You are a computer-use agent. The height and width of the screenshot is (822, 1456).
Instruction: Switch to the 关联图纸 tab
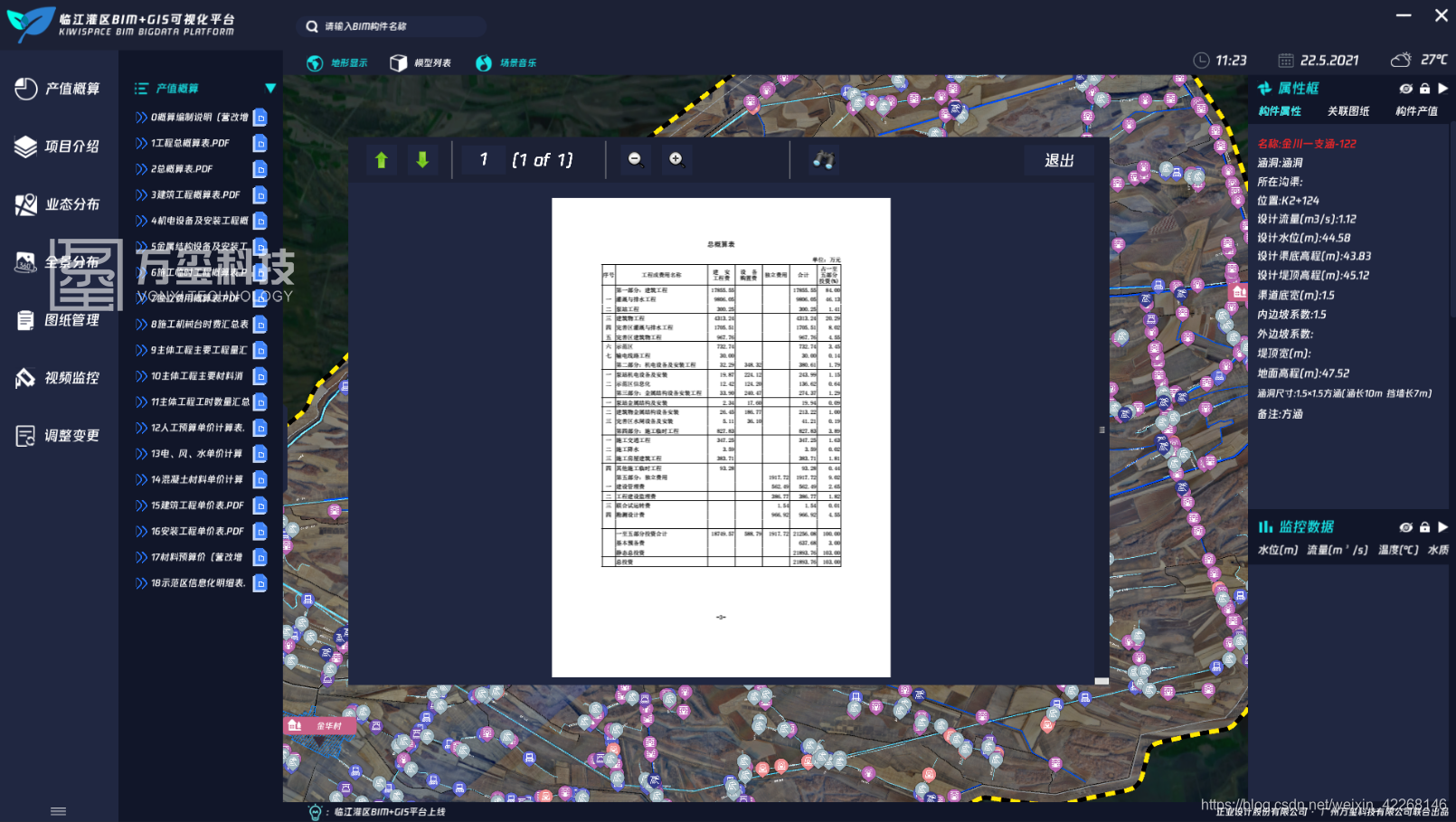1348,111
